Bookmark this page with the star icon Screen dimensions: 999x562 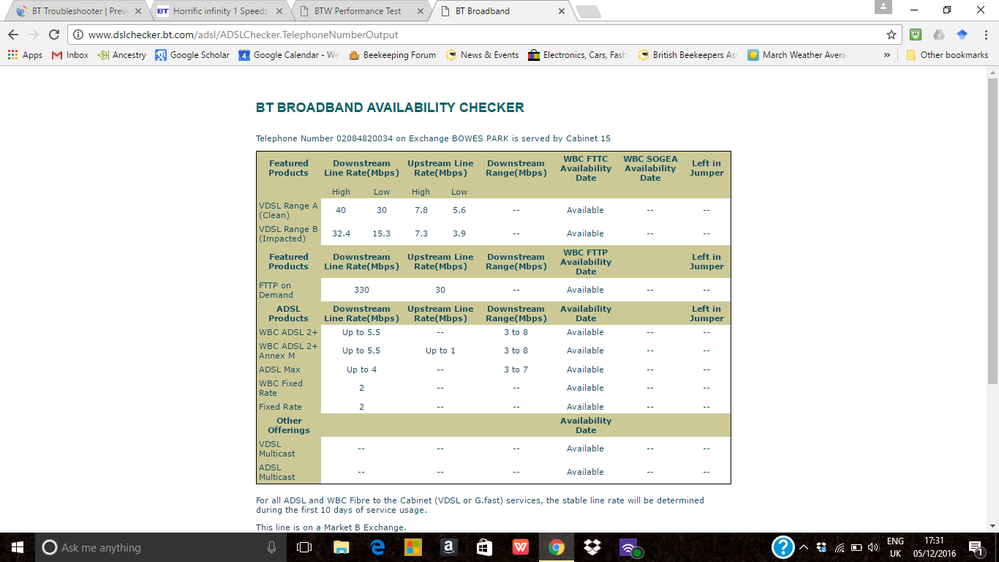pos(891,35)
